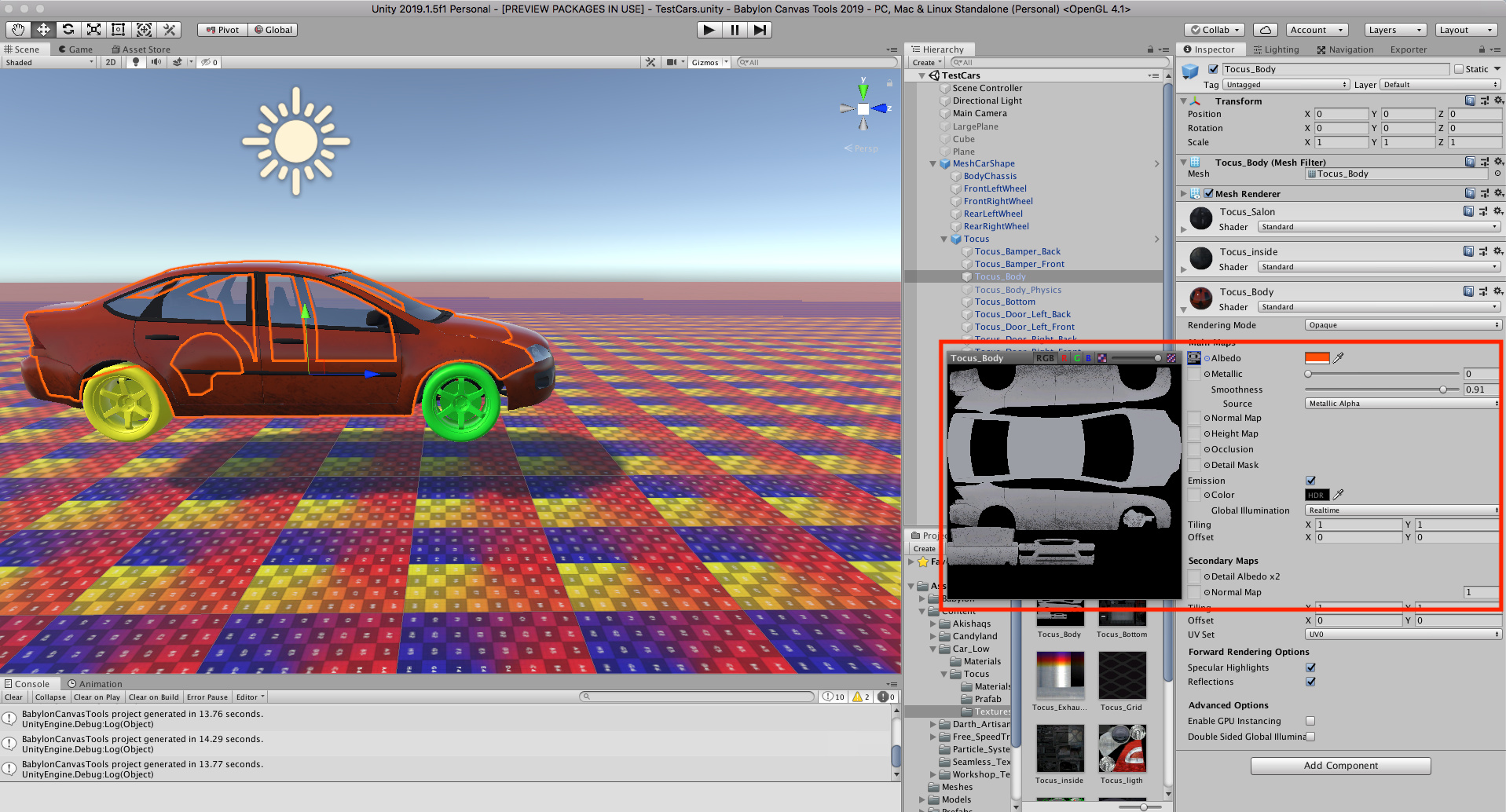This screenshot has width=1506, height=812.
Task: Select the Rotate tool
Action: coord(68,30)
